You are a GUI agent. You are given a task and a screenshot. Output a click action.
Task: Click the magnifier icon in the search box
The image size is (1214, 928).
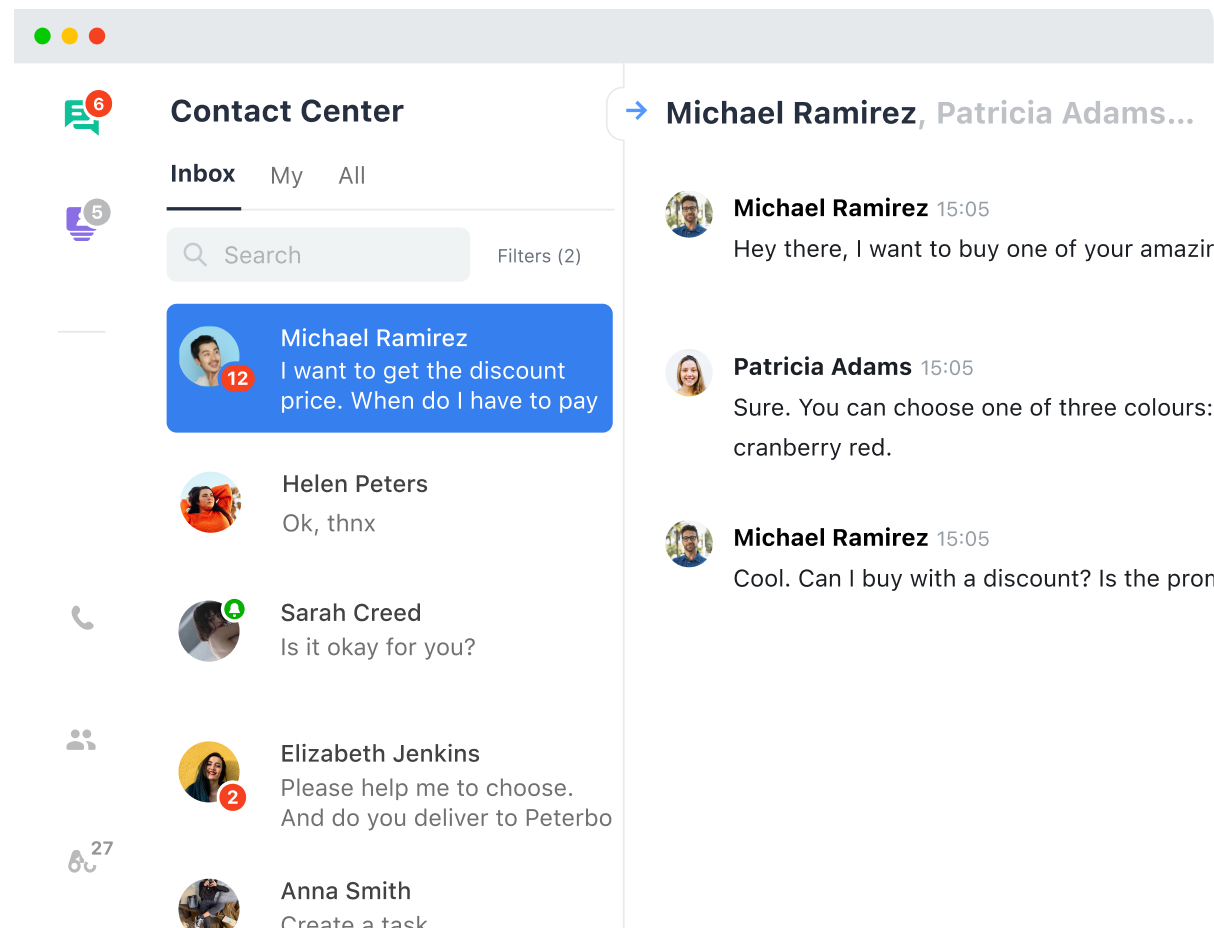point(195,255)
